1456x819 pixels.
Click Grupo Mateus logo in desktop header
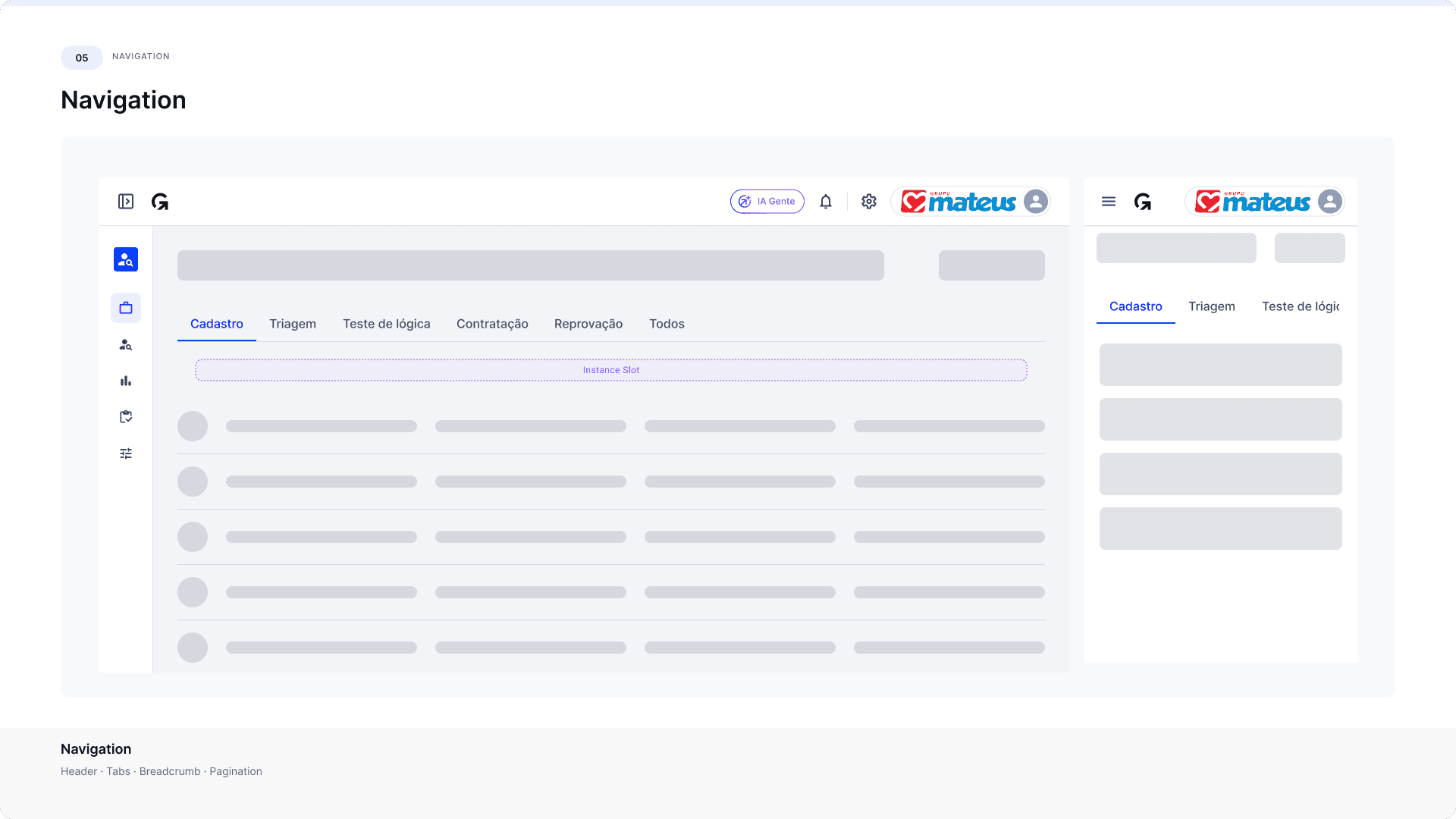pos(958,202)
